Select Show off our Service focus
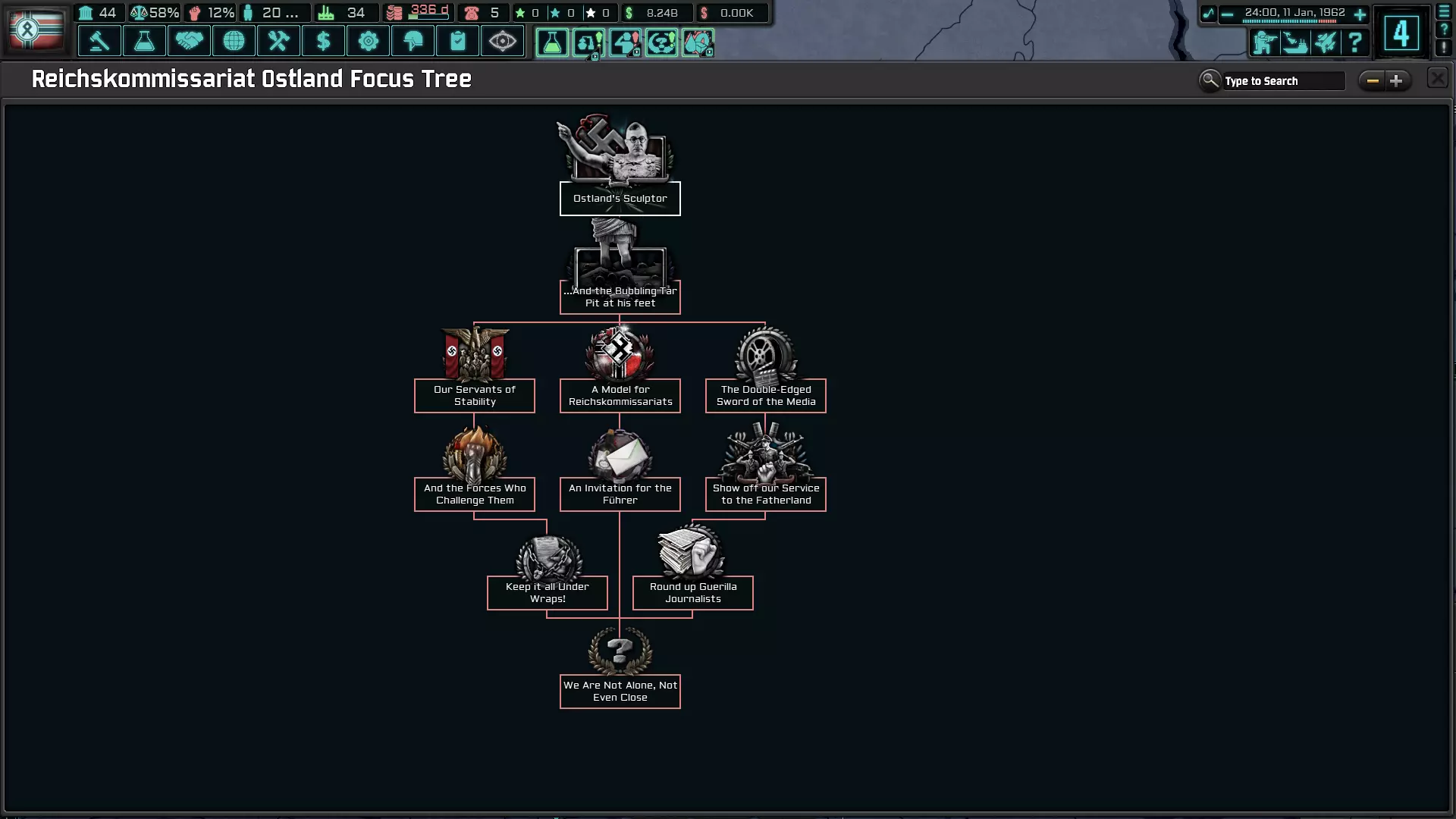This screenshot has height=819, width=1456. coord(766,494)
